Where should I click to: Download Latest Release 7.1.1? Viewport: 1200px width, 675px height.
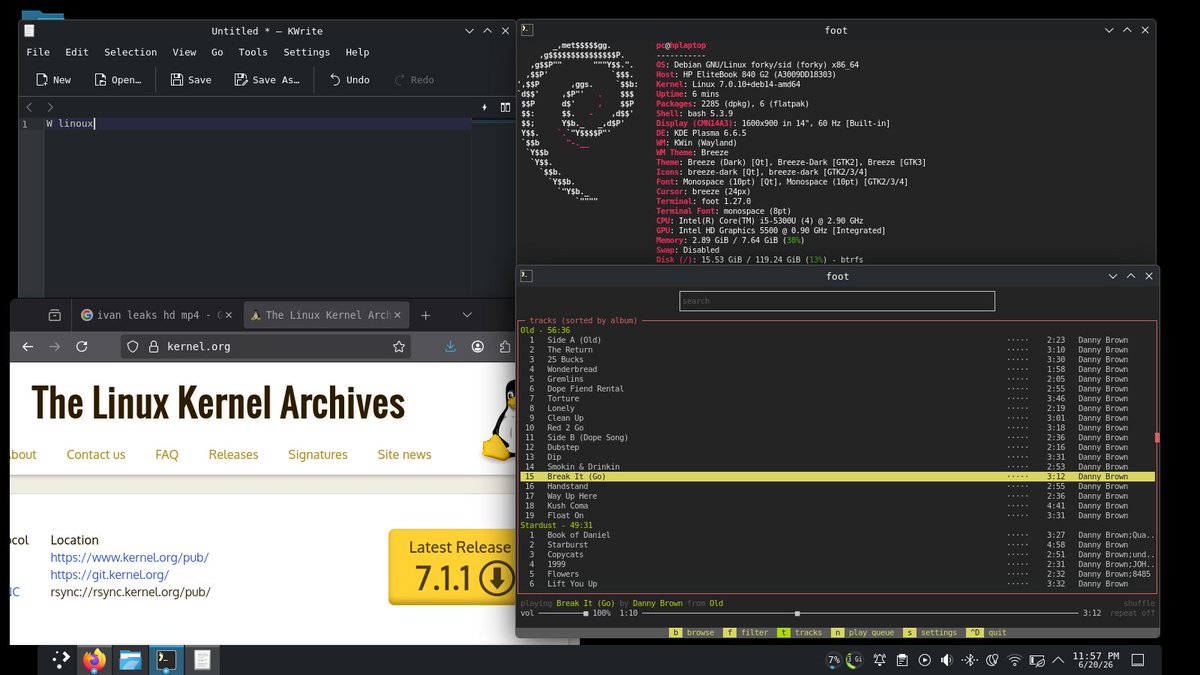(450, 567)
